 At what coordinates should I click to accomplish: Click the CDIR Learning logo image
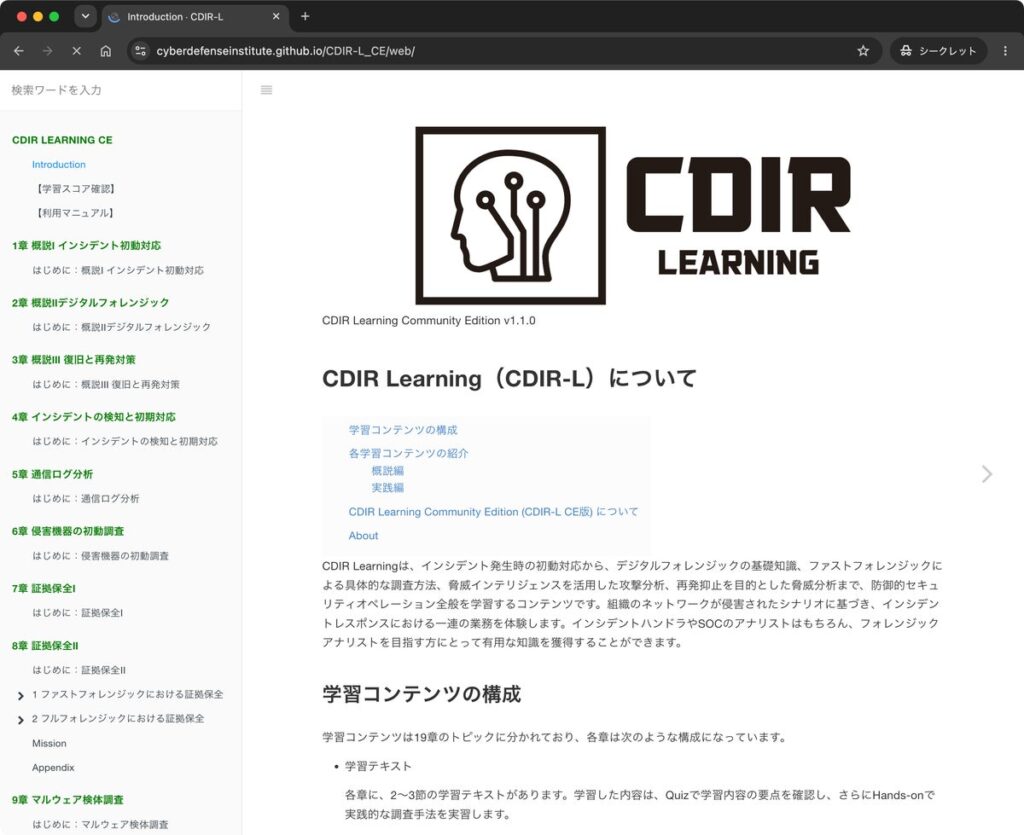tap(633, 215)
